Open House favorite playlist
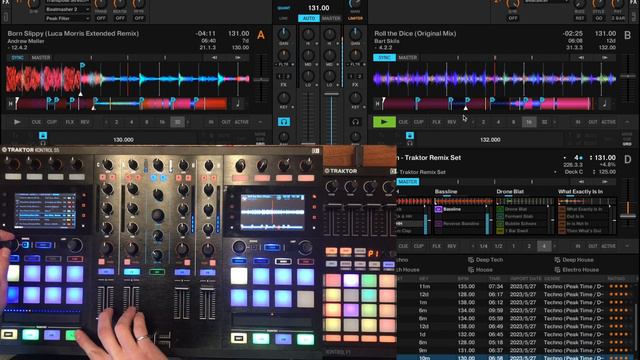 tap(480, 269)
